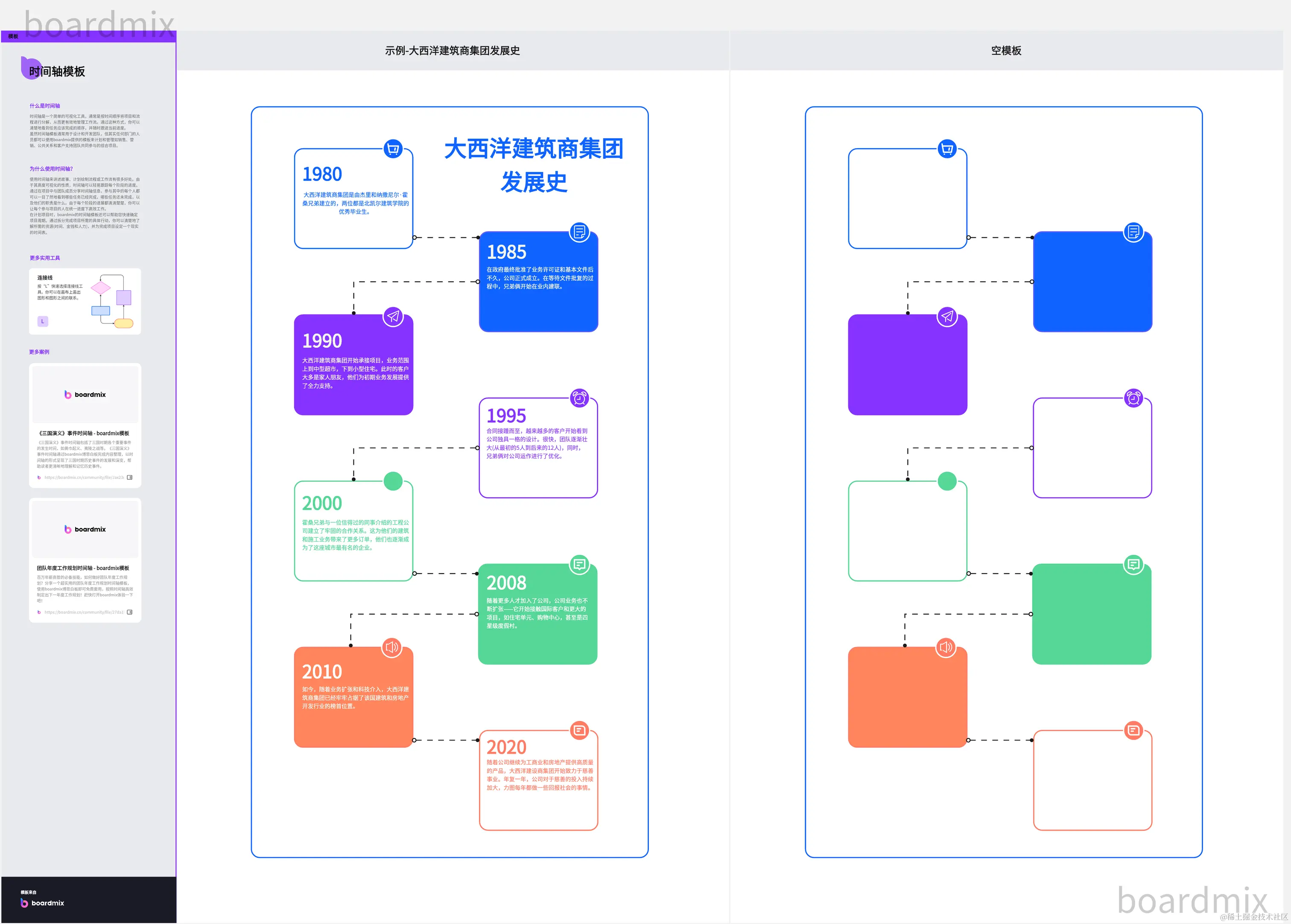This screenshot has height=924, width=1291.
Task: Click the 1985 card description paragraph
Action: pyautogui.click(x=539, y=278)
